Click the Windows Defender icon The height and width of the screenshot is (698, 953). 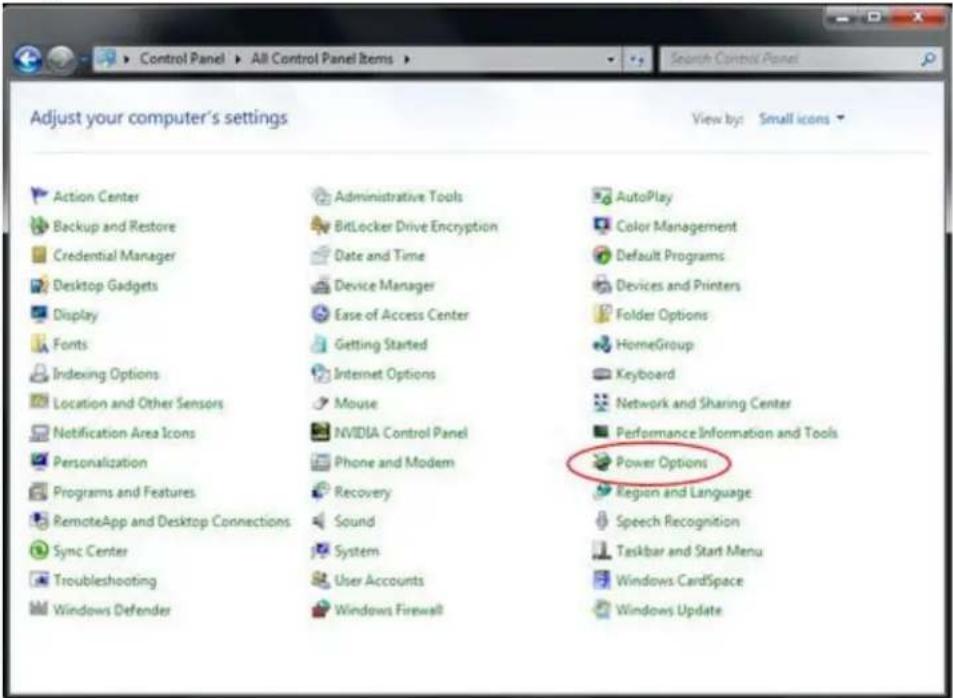(39, 609)
